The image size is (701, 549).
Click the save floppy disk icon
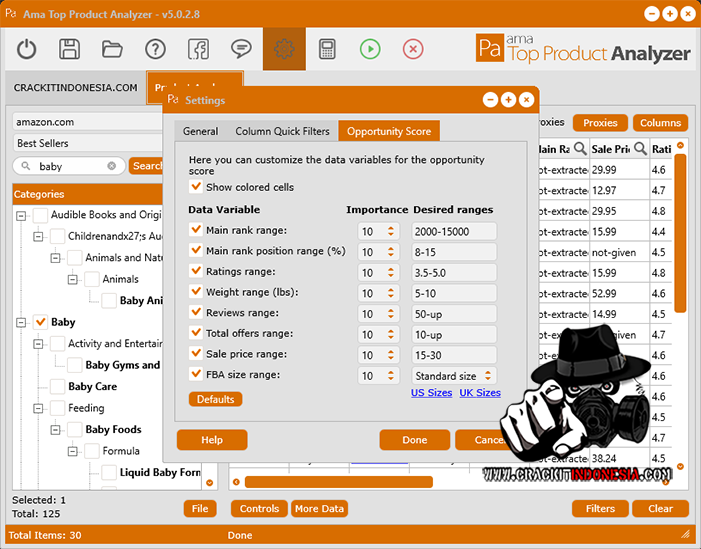click(69, 49)
